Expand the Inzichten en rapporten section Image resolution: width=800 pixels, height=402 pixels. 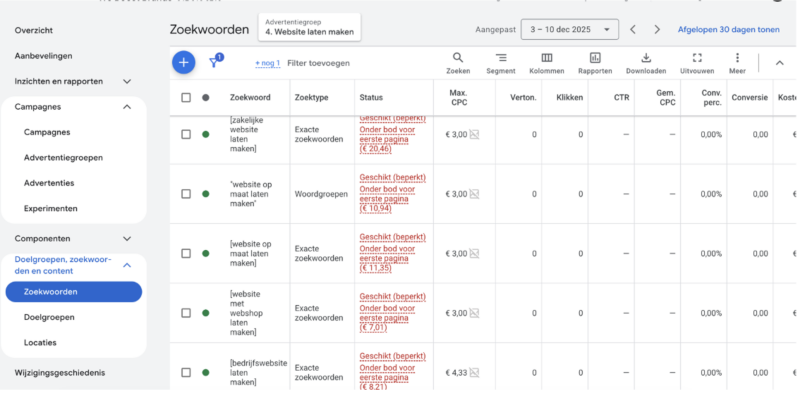127,81
